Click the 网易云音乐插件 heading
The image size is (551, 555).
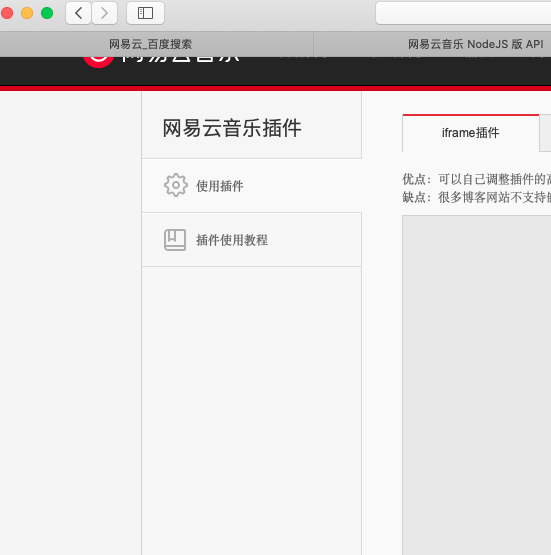(232, 128)
